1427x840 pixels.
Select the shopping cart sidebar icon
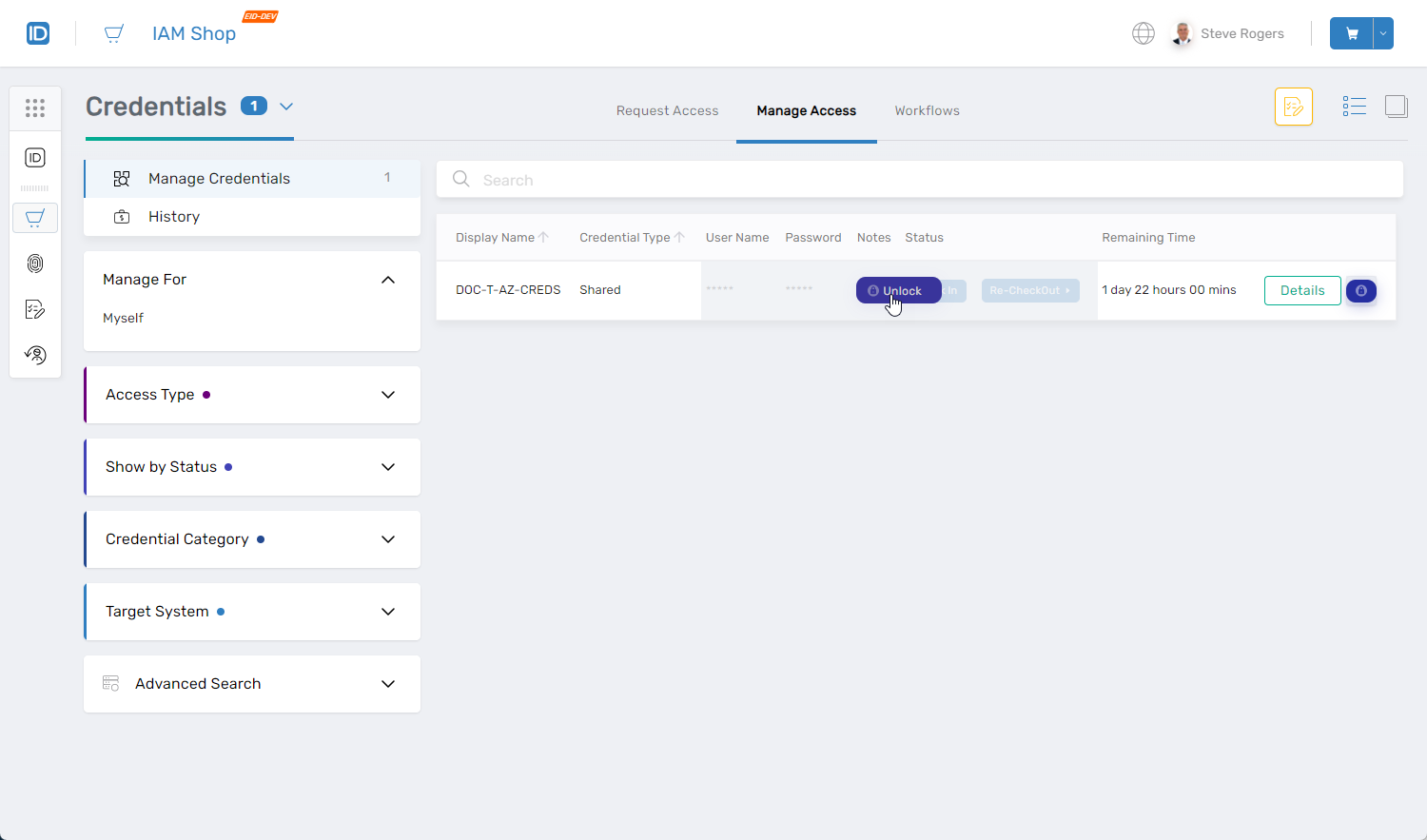point(35,218)
